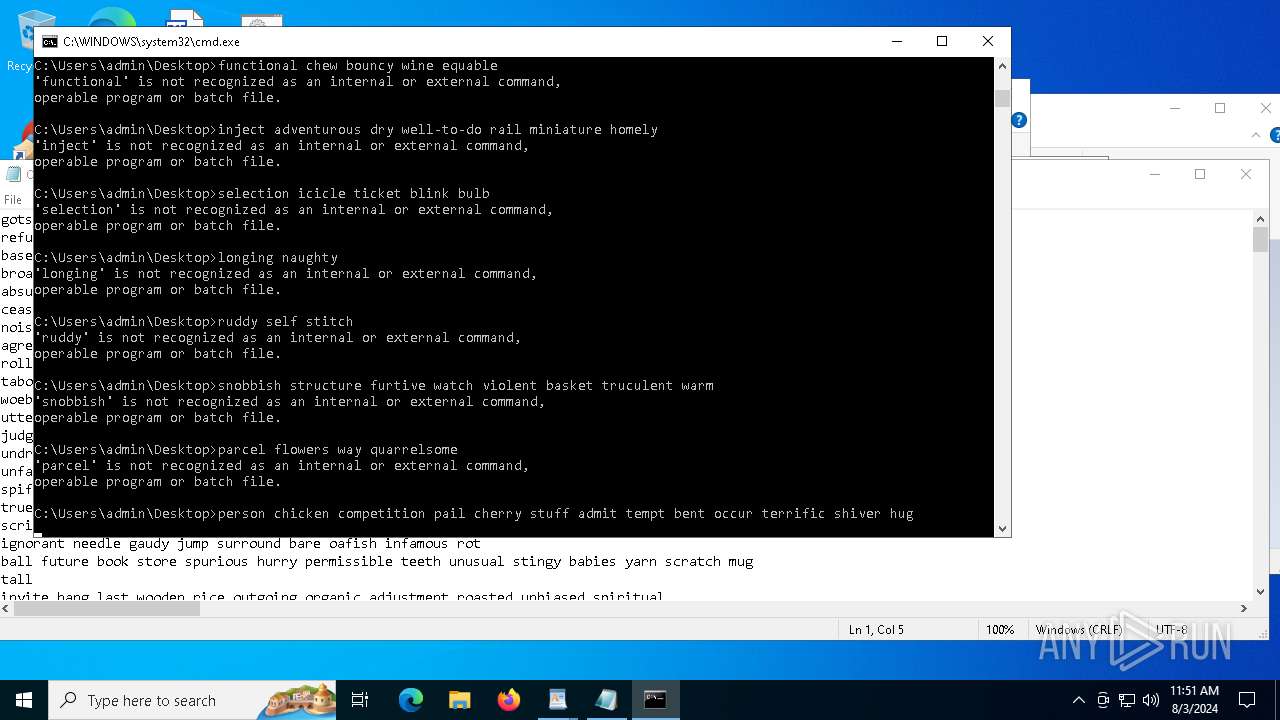Click Notepad's horizontal scrollbar right arrow
The width and height of the screenshot is (1280, 720).
[x=1244, y=608]
